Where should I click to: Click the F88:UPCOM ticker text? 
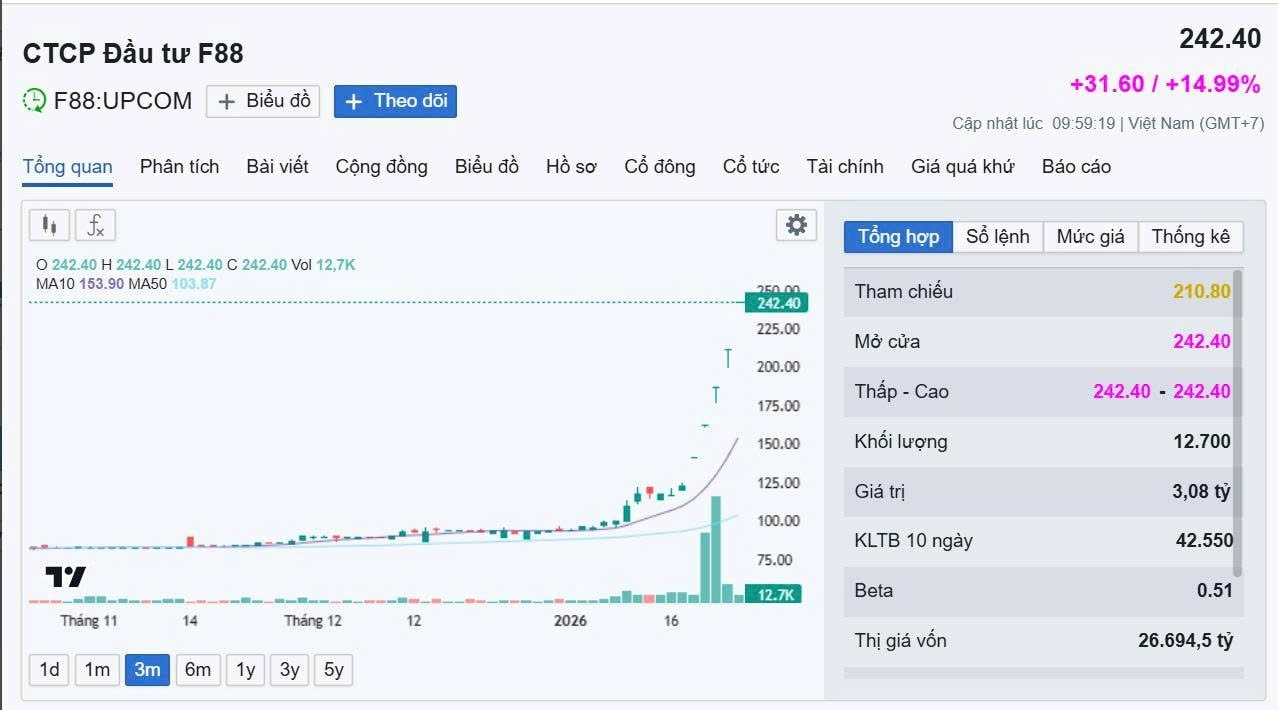pos(123,101)
